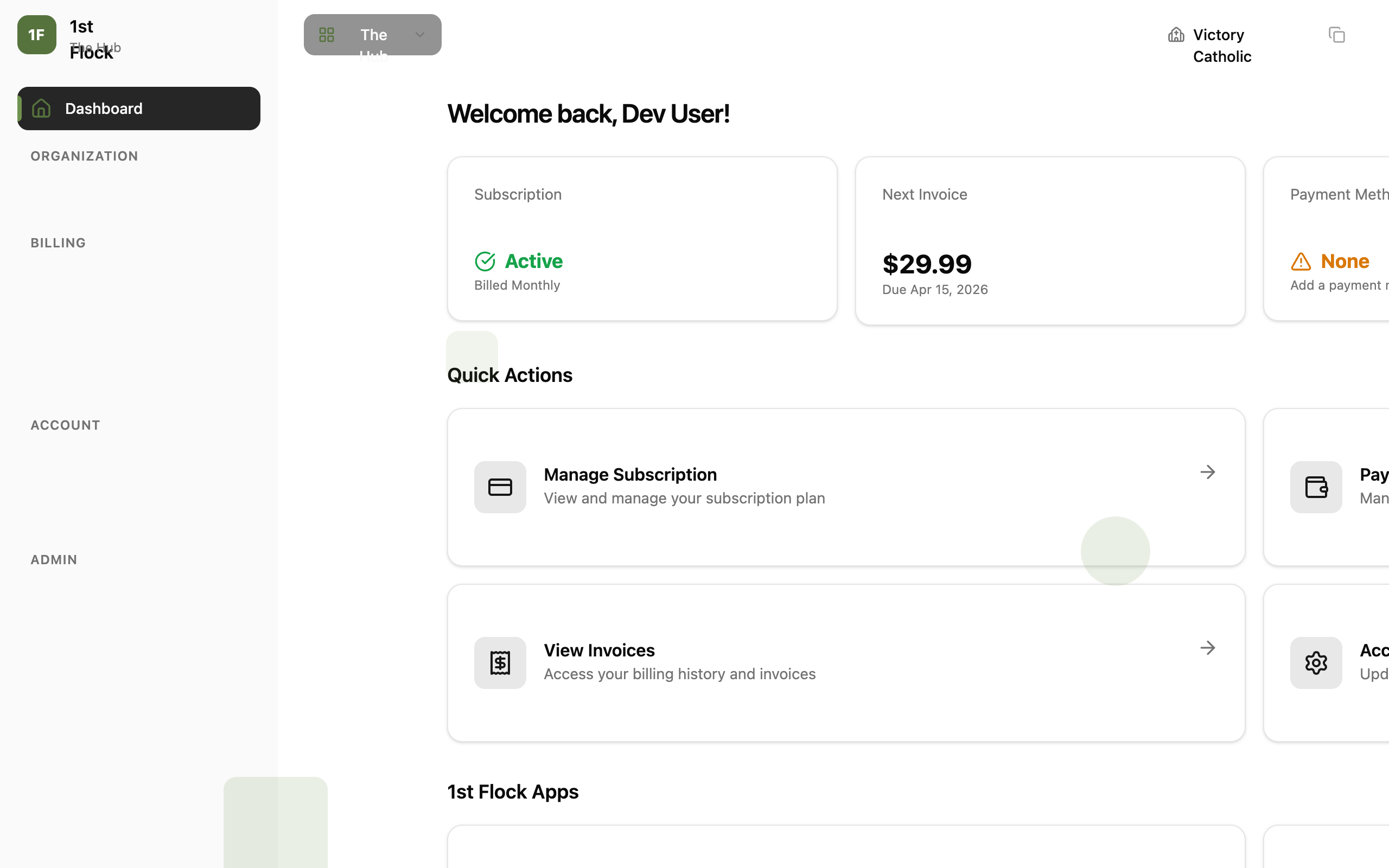
Task: Click the arrow on View Invoices card
Action: pos(1208,648)
